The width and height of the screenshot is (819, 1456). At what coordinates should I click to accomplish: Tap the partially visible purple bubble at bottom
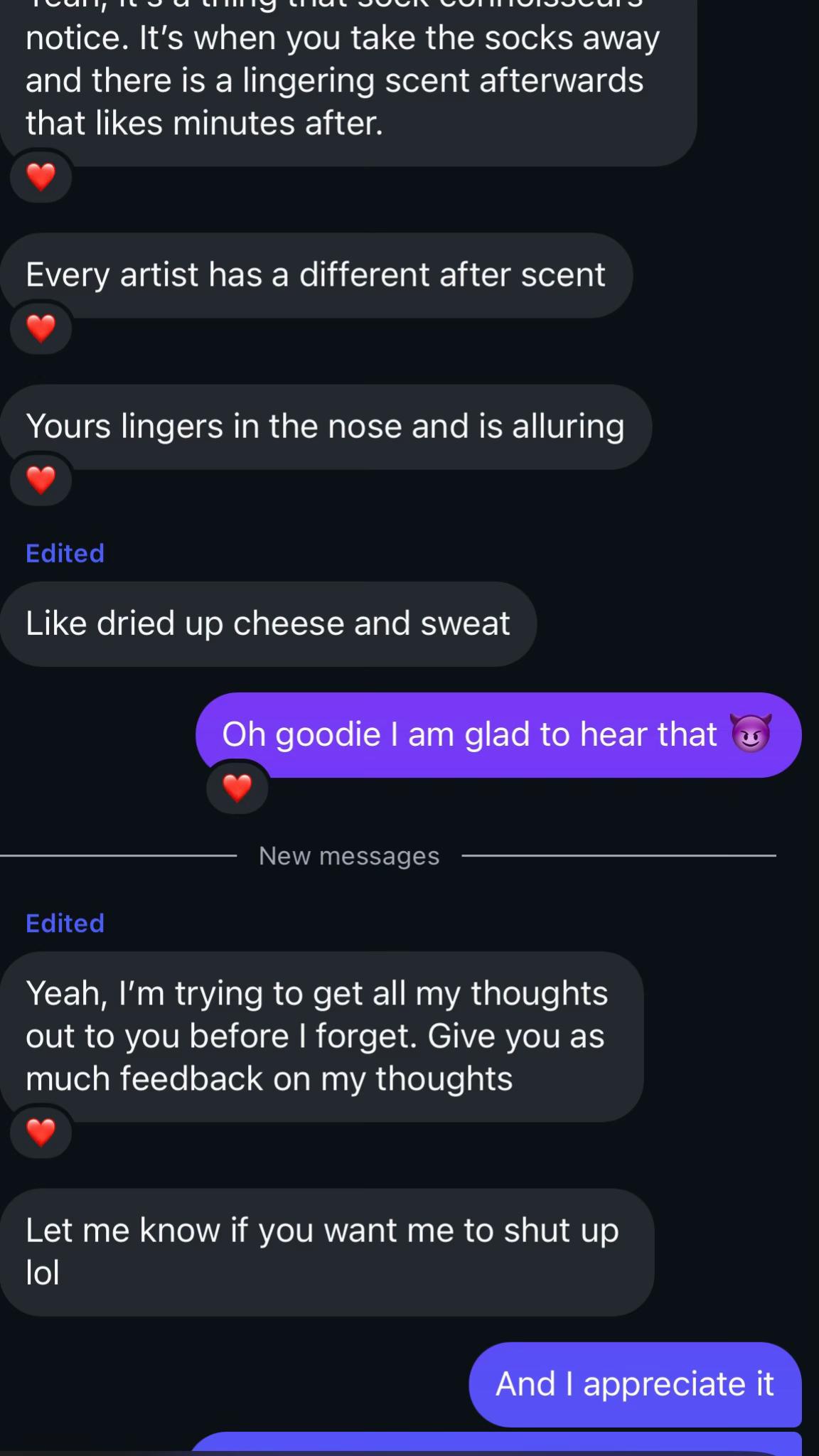point(495,1444)
